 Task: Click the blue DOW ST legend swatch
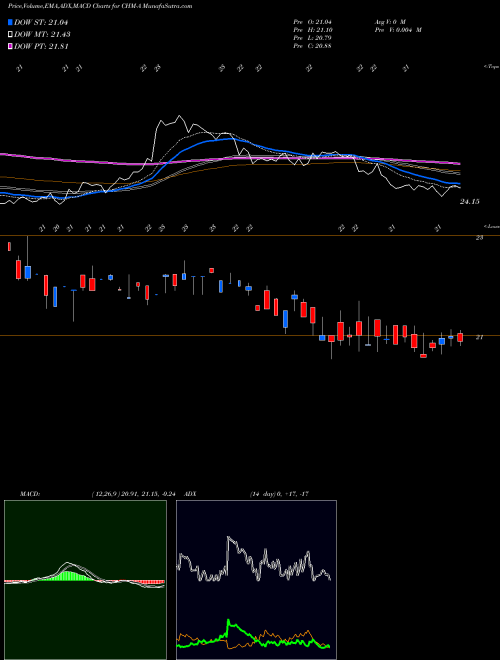pyautogui.click(x=10, y=22)
